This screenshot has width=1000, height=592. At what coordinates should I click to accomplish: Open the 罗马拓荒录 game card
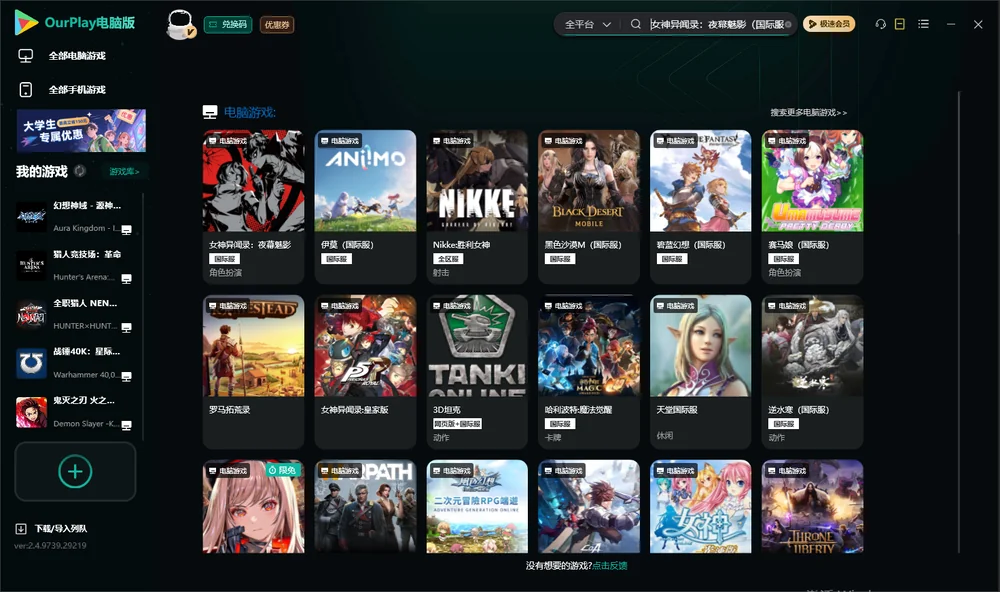(x=253, y=372)
